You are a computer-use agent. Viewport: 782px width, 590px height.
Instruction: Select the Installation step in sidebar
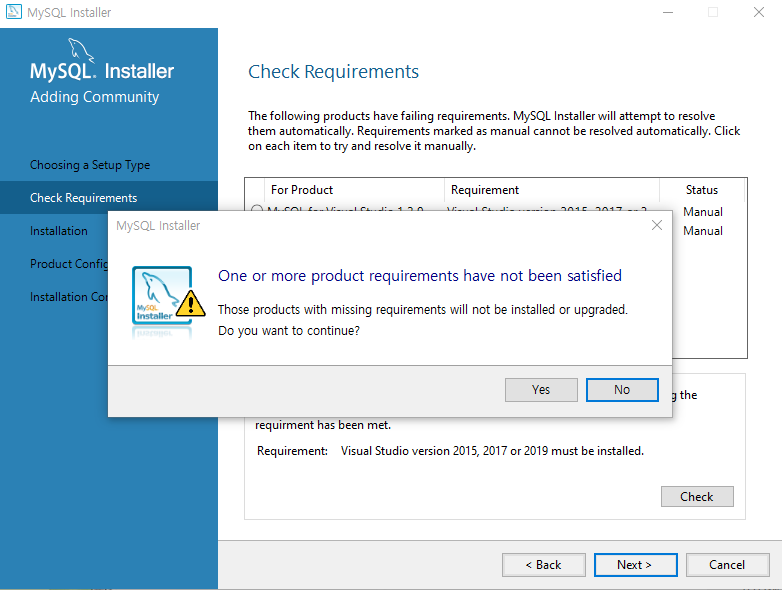point(58,231)
